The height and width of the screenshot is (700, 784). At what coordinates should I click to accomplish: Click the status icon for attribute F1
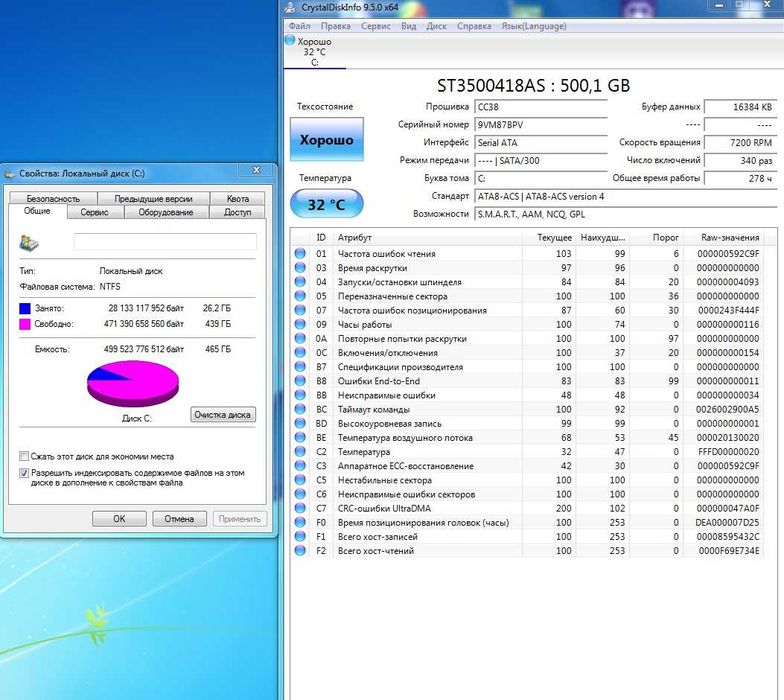[300, 536]
